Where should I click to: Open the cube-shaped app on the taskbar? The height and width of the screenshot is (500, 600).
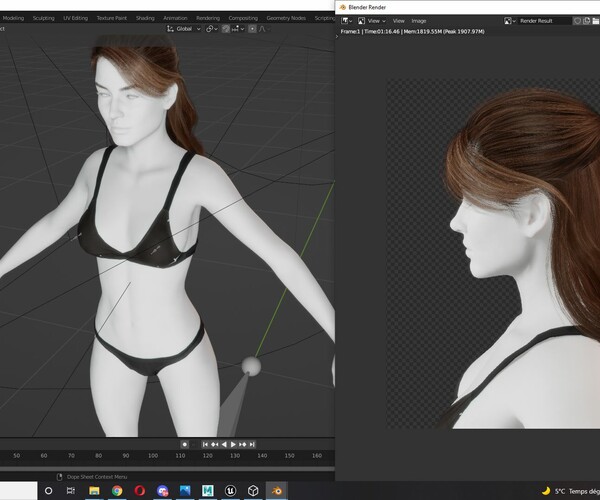(x=253, y=490)
